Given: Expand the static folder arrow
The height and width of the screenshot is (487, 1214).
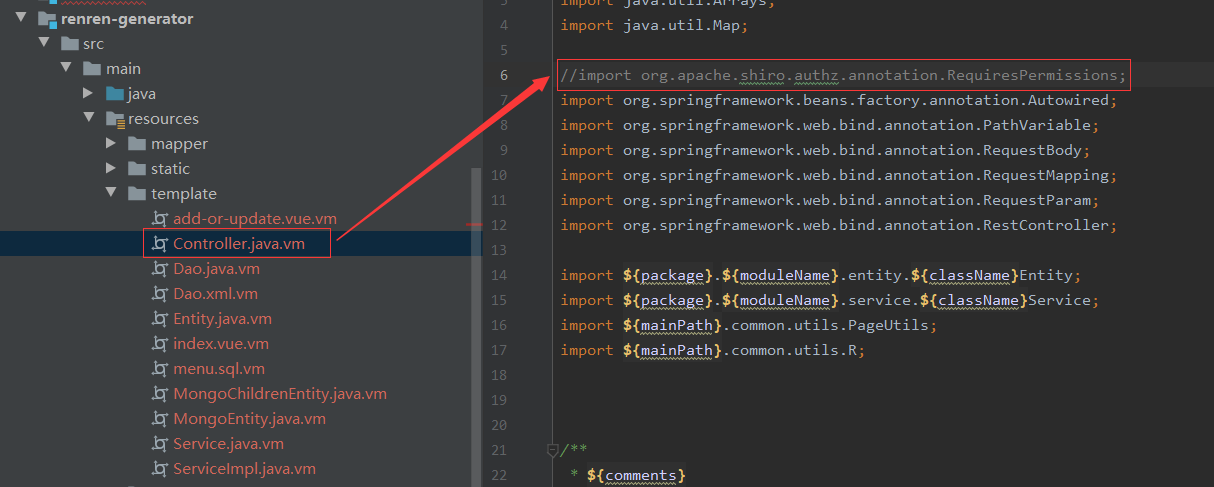Looking at the screenshot, I should [x=112, y=169].
